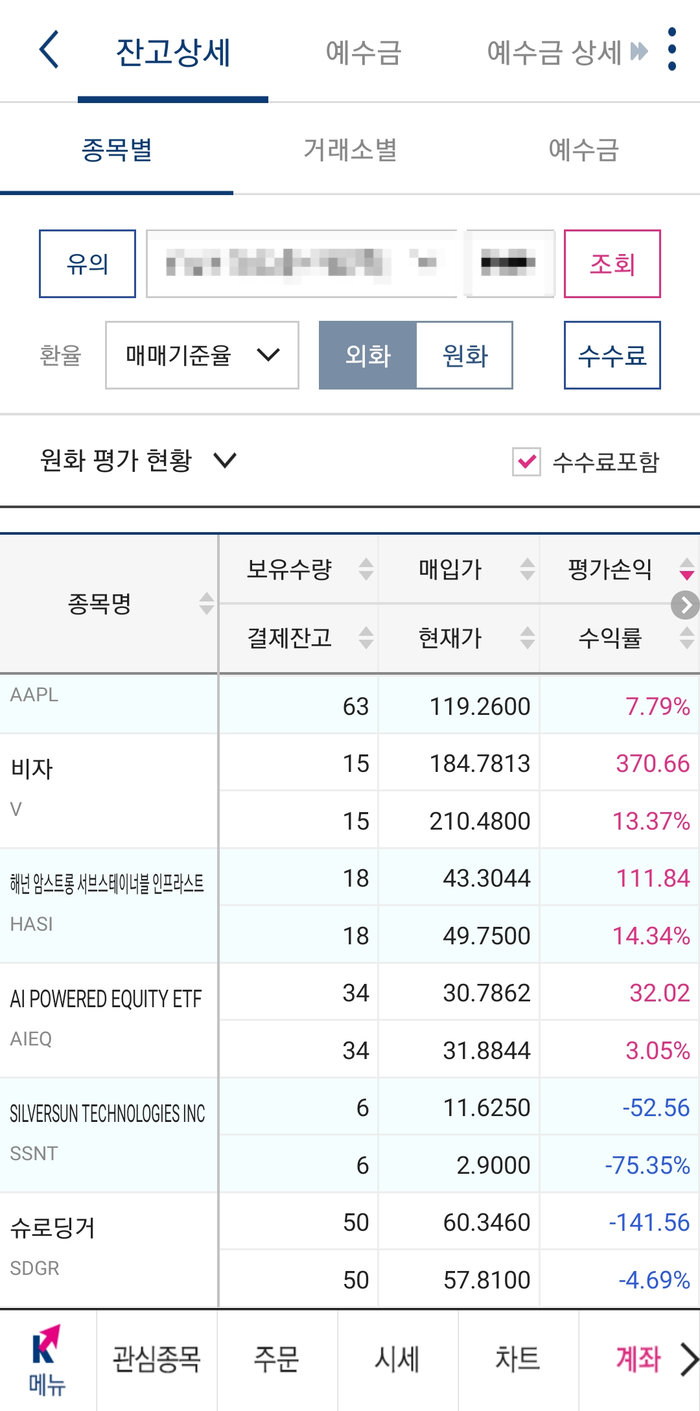Tap the 수수료 fee button

coord(612,355)
